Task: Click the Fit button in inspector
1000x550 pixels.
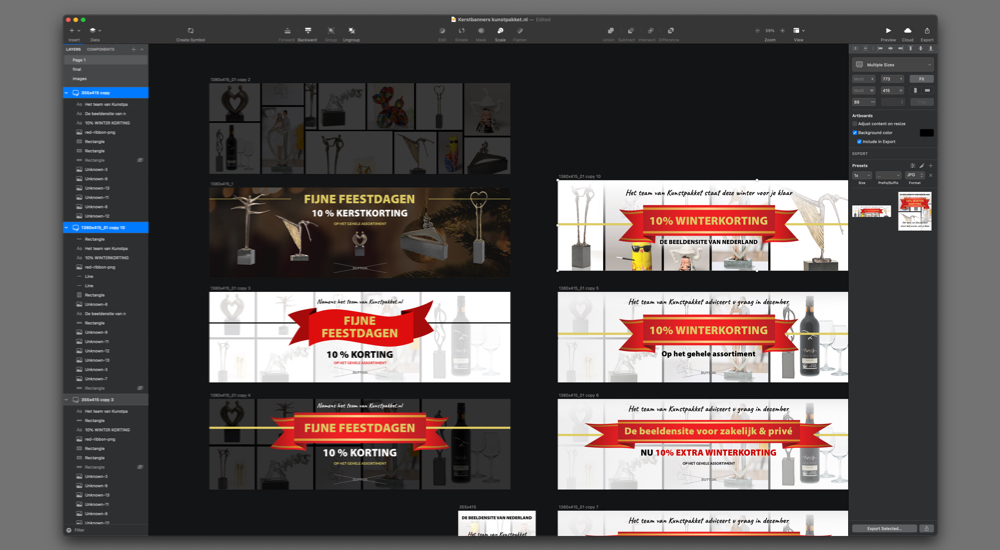Action: click(922, 79)
